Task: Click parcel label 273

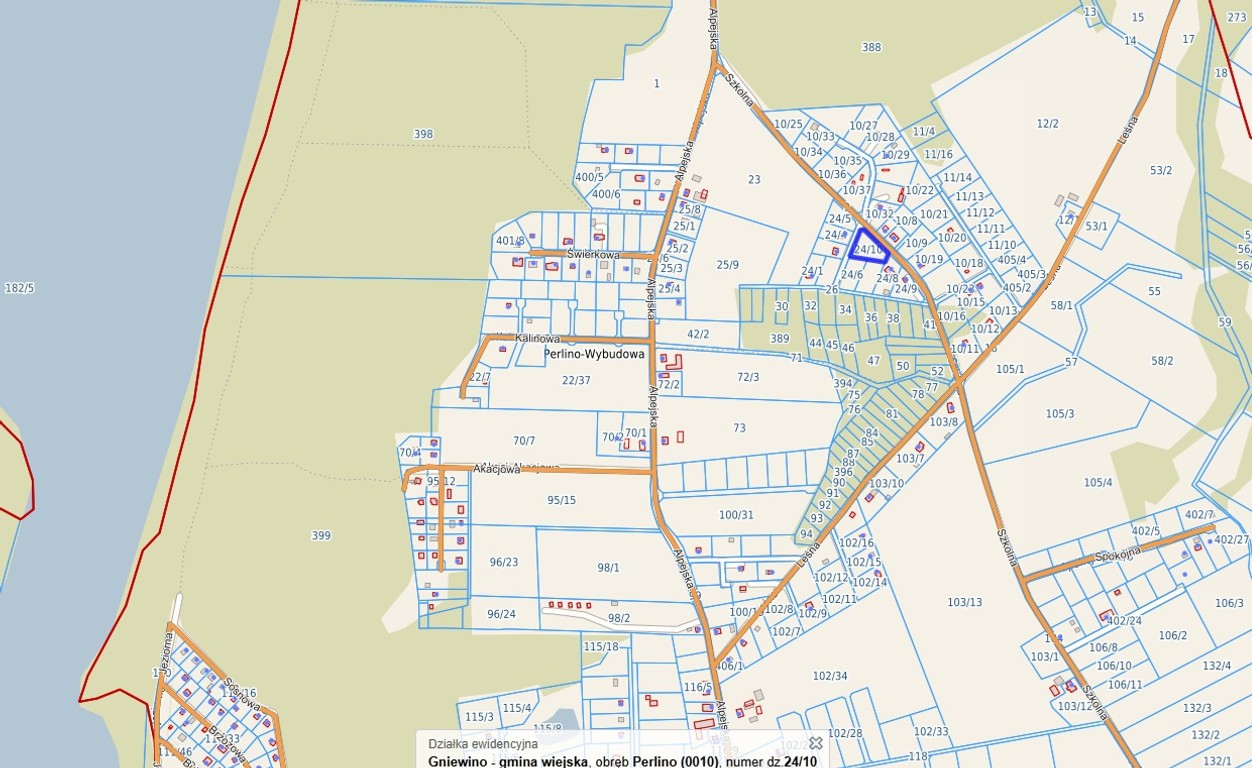Action: point(1237,17)
